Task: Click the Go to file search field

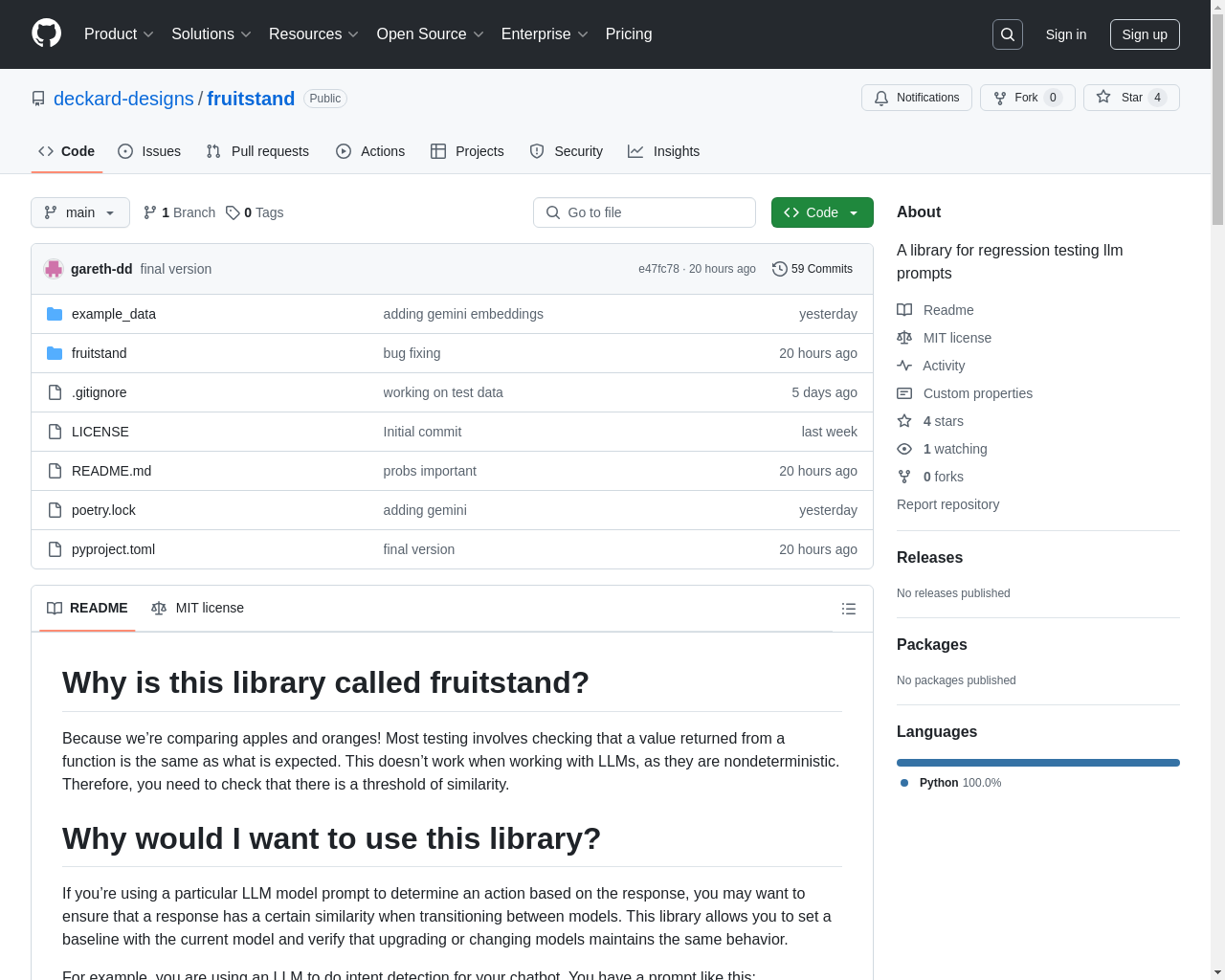Action: tap(644, 212)
